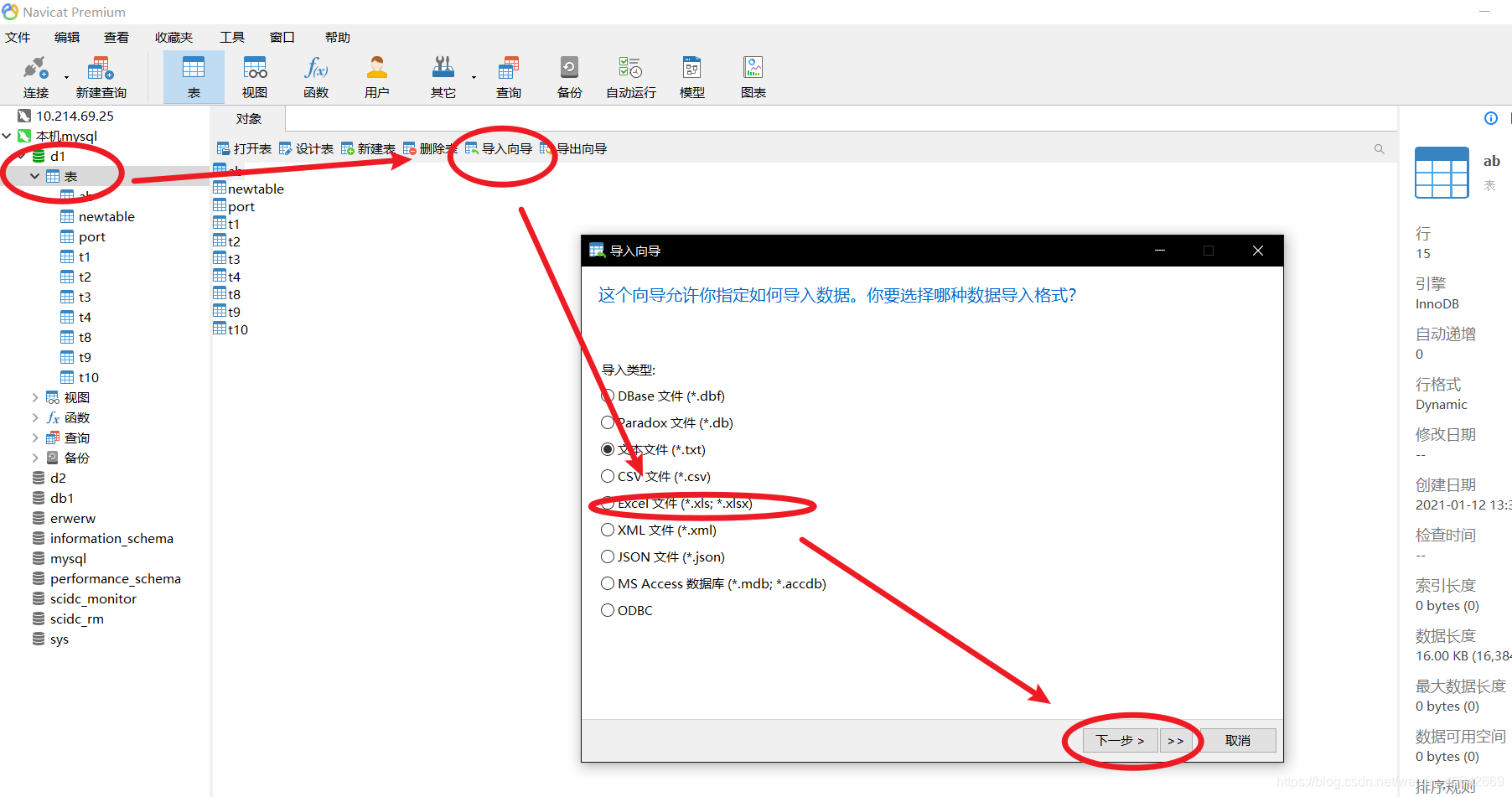Open the 模型 model icon

click(692, 77)
